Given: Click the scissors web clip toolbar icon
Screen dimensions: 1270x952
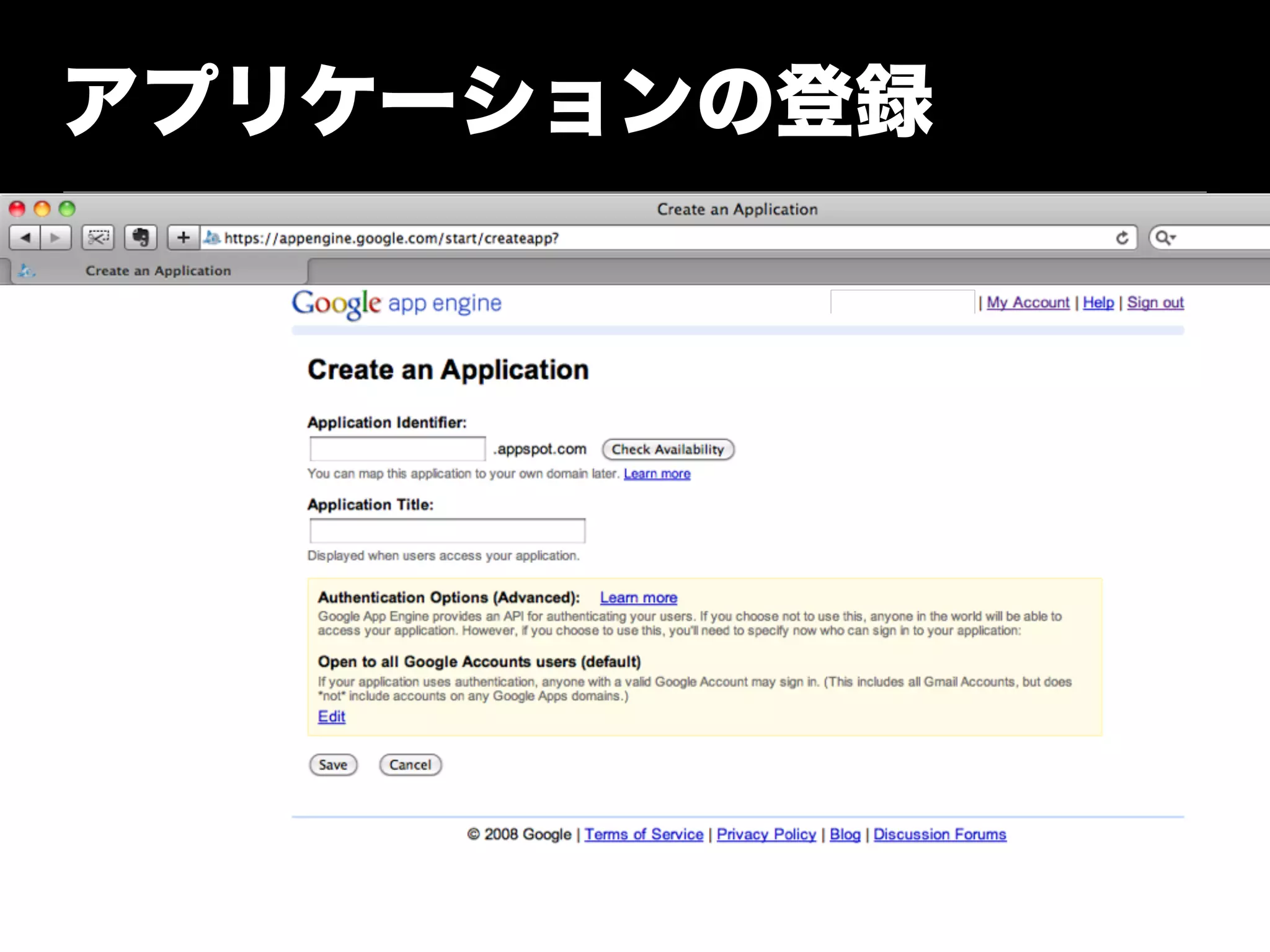Looking at the screenshot, I should [98, 238].
